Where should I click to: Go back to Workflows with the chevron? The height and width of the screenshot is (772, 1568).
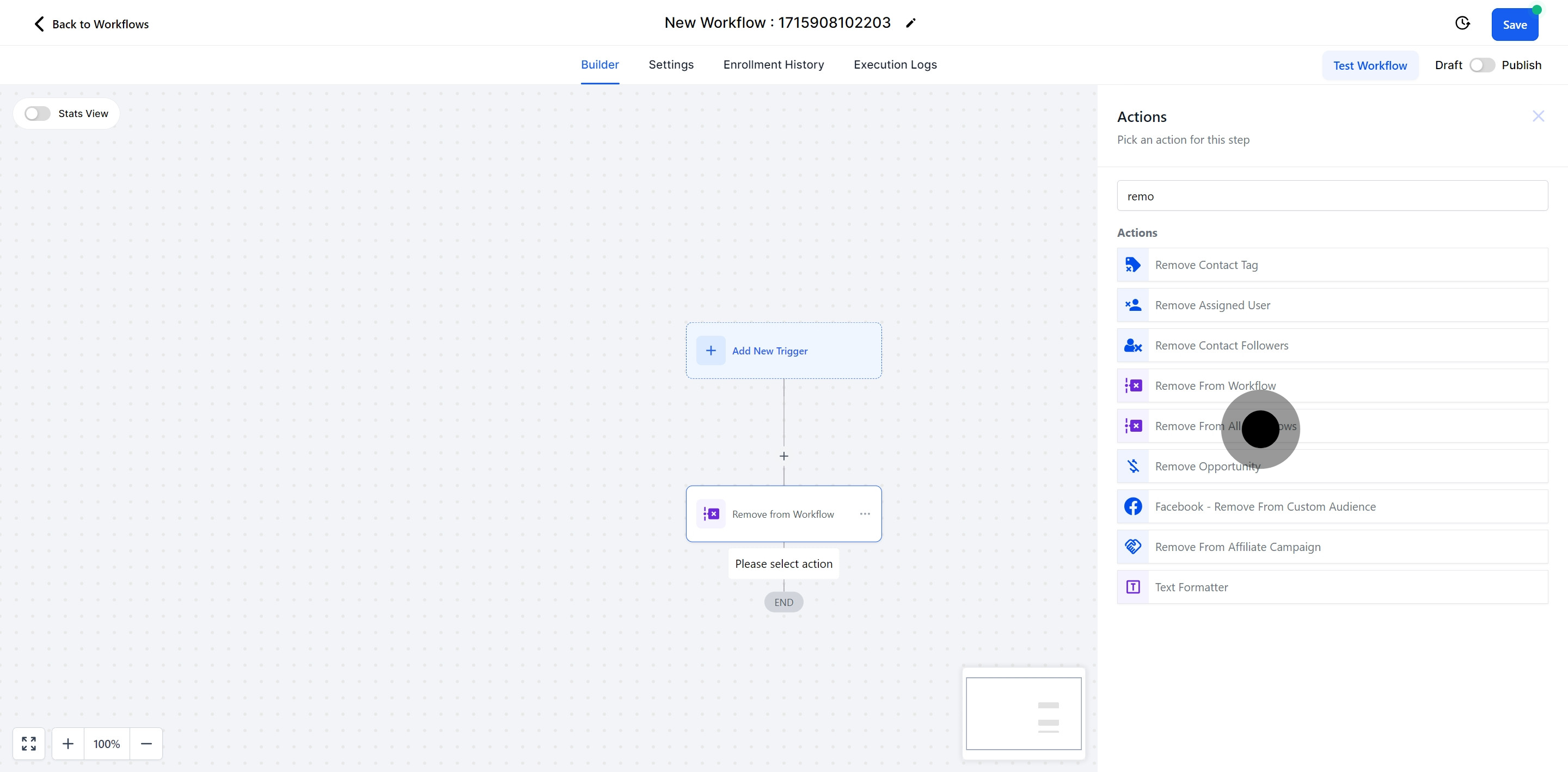tap(39, 24)
